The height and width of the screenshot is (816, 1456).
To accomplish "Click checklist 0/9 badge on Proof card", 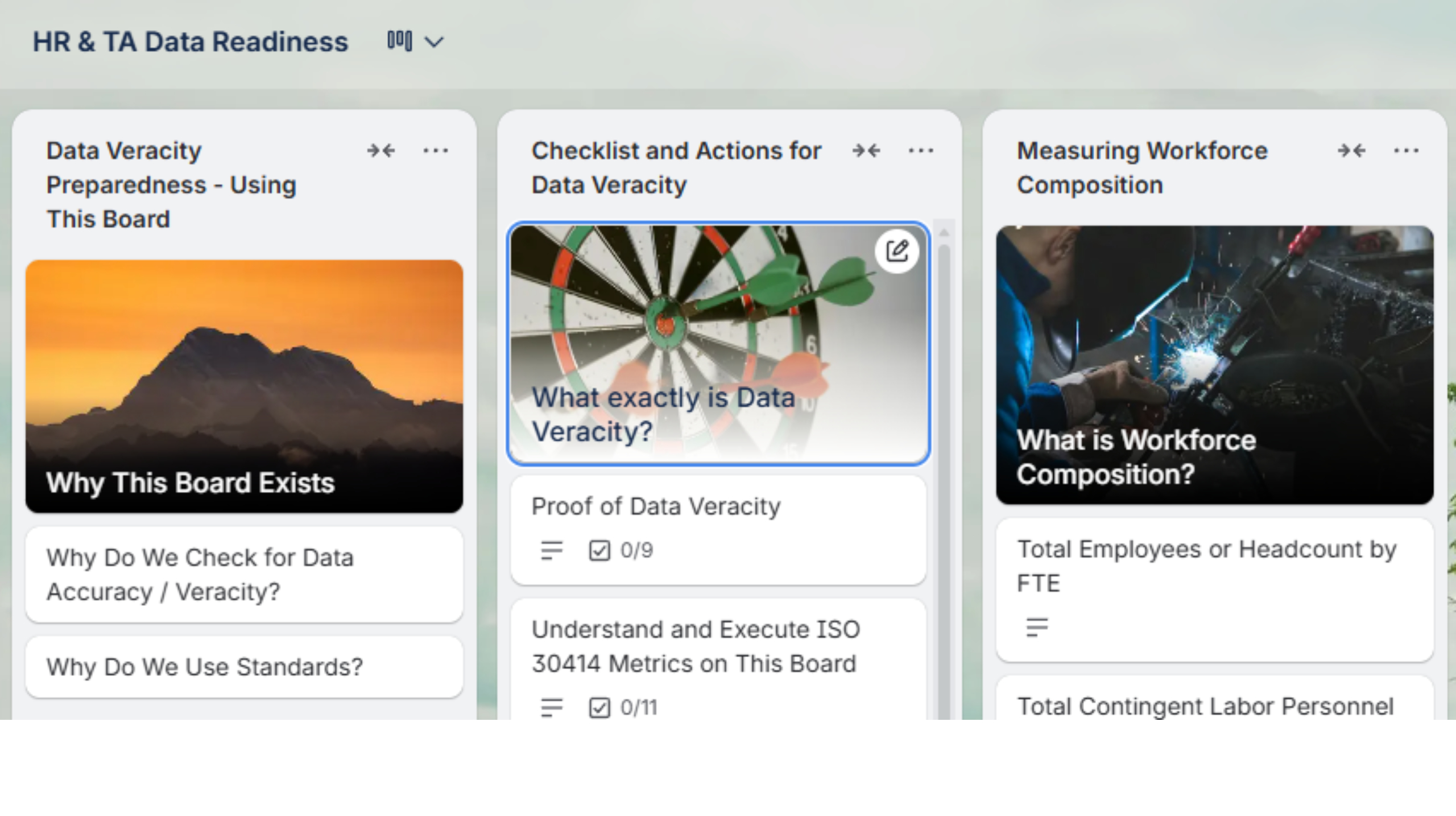I will click(x=621, y=550).
